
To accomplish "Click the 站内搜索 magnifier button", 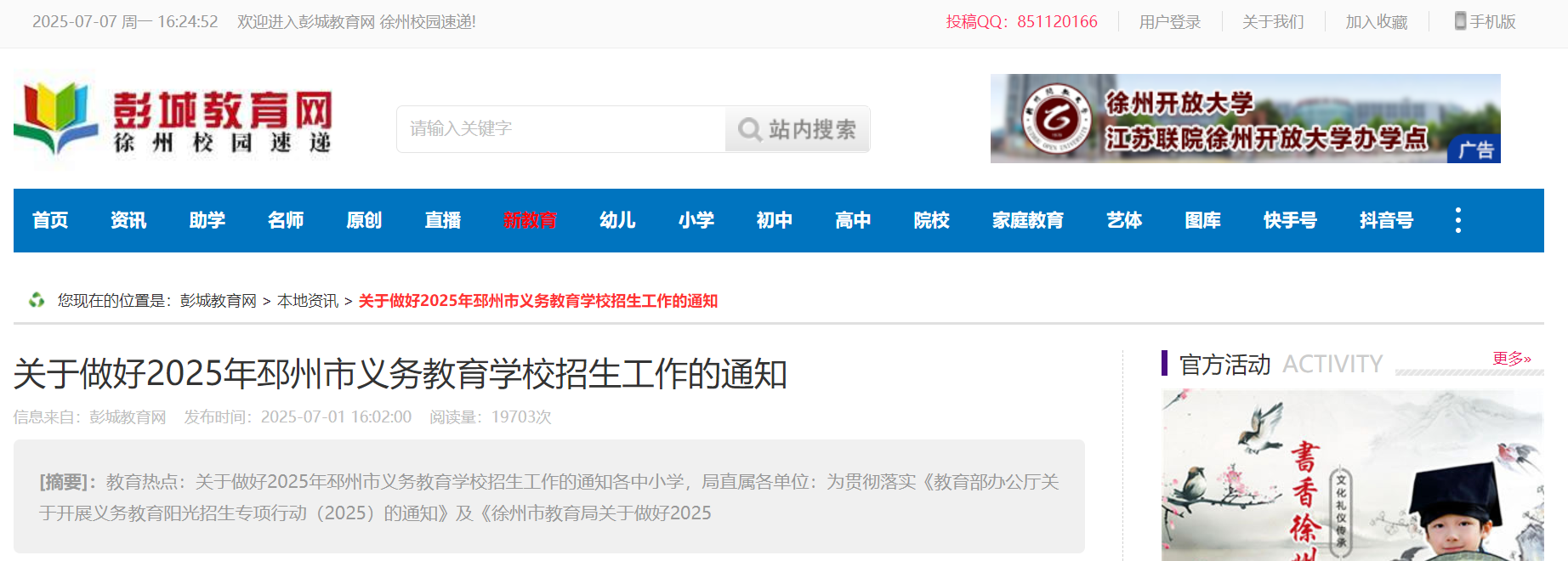I will tap(798, 129).
